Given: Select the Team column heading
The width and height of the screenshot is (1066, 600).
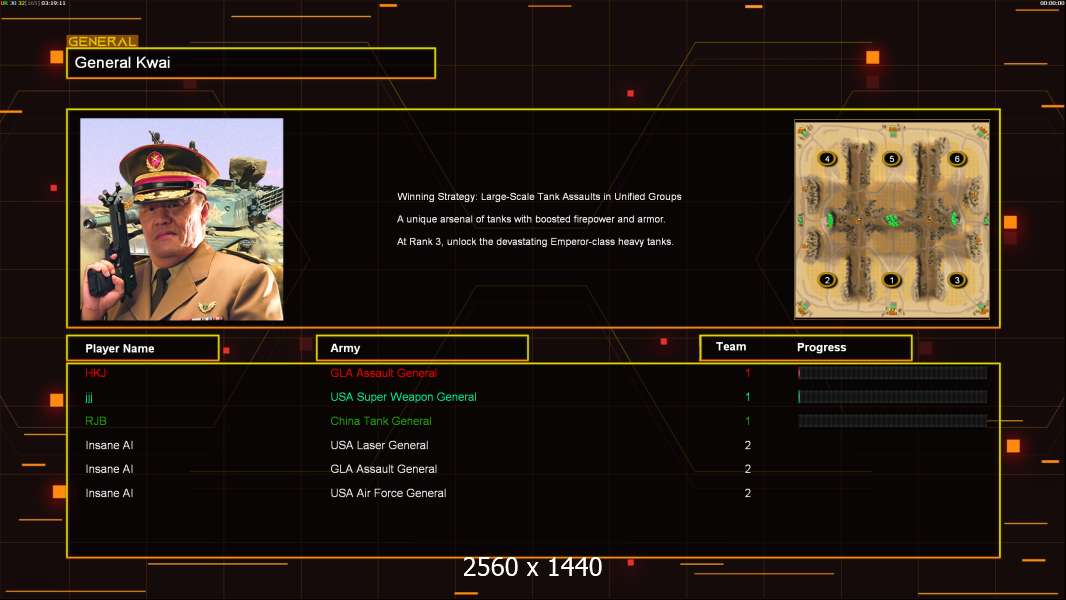Looking at the screenshot, I should (731, 347).
